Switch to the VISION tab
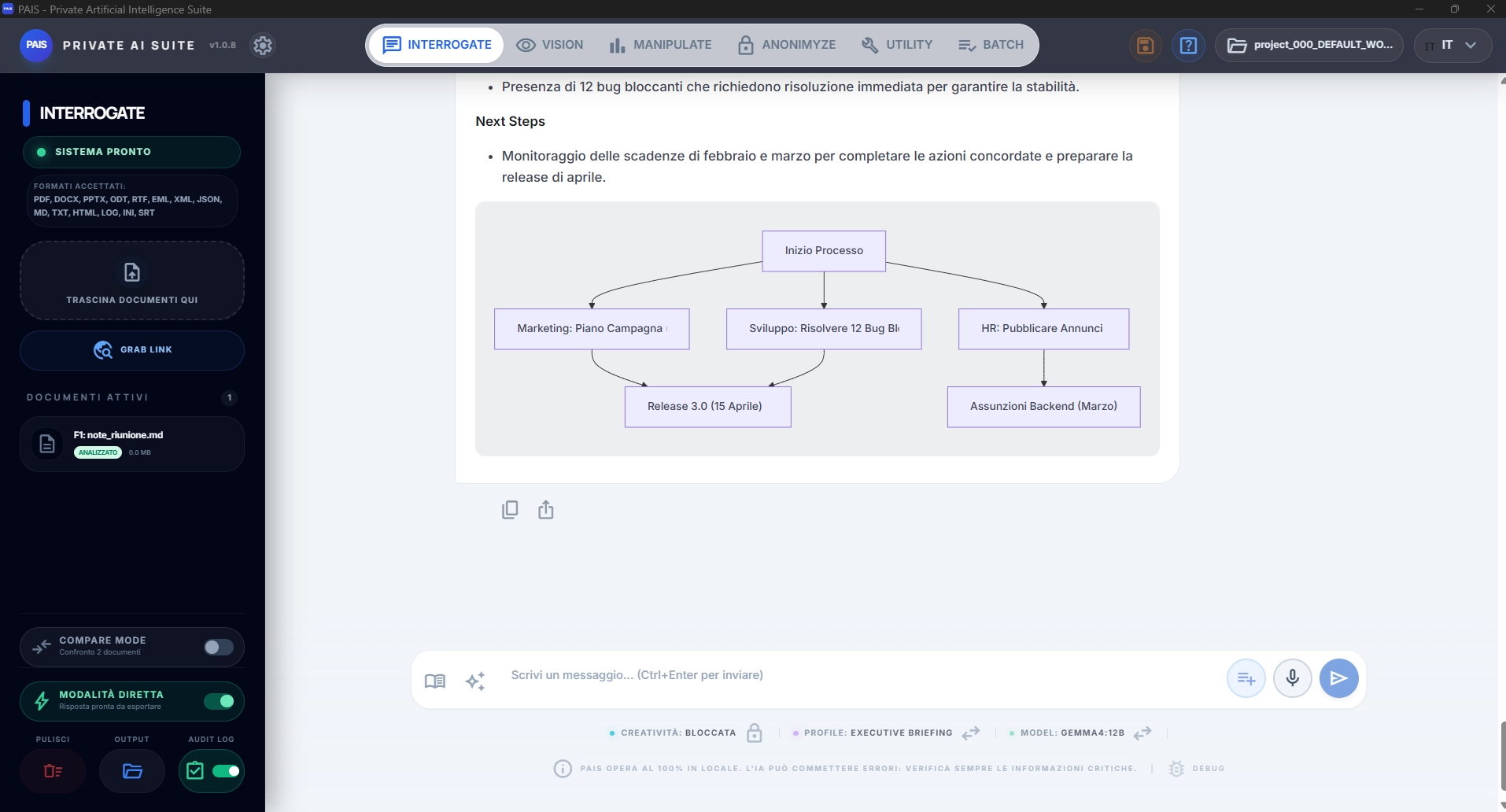 click(x=550, y=45)
